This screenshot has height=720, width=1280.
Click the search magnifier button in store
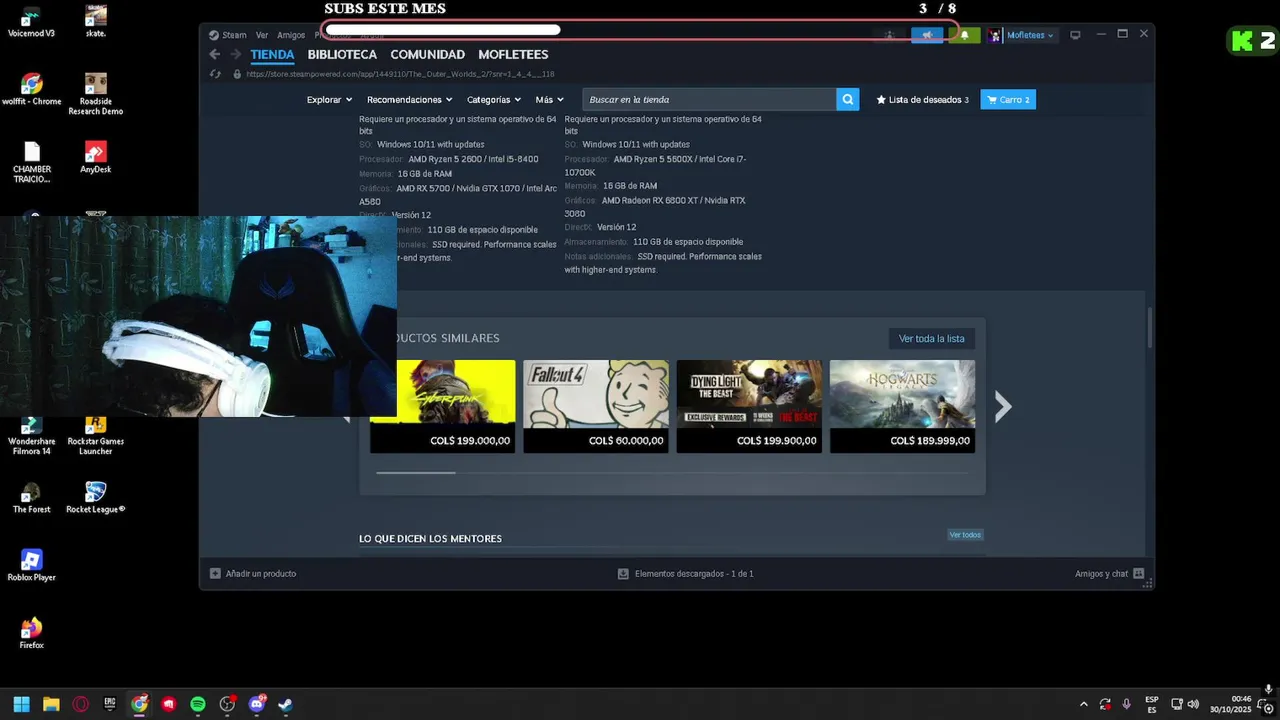pyautogui.click(x=848, y=99)
